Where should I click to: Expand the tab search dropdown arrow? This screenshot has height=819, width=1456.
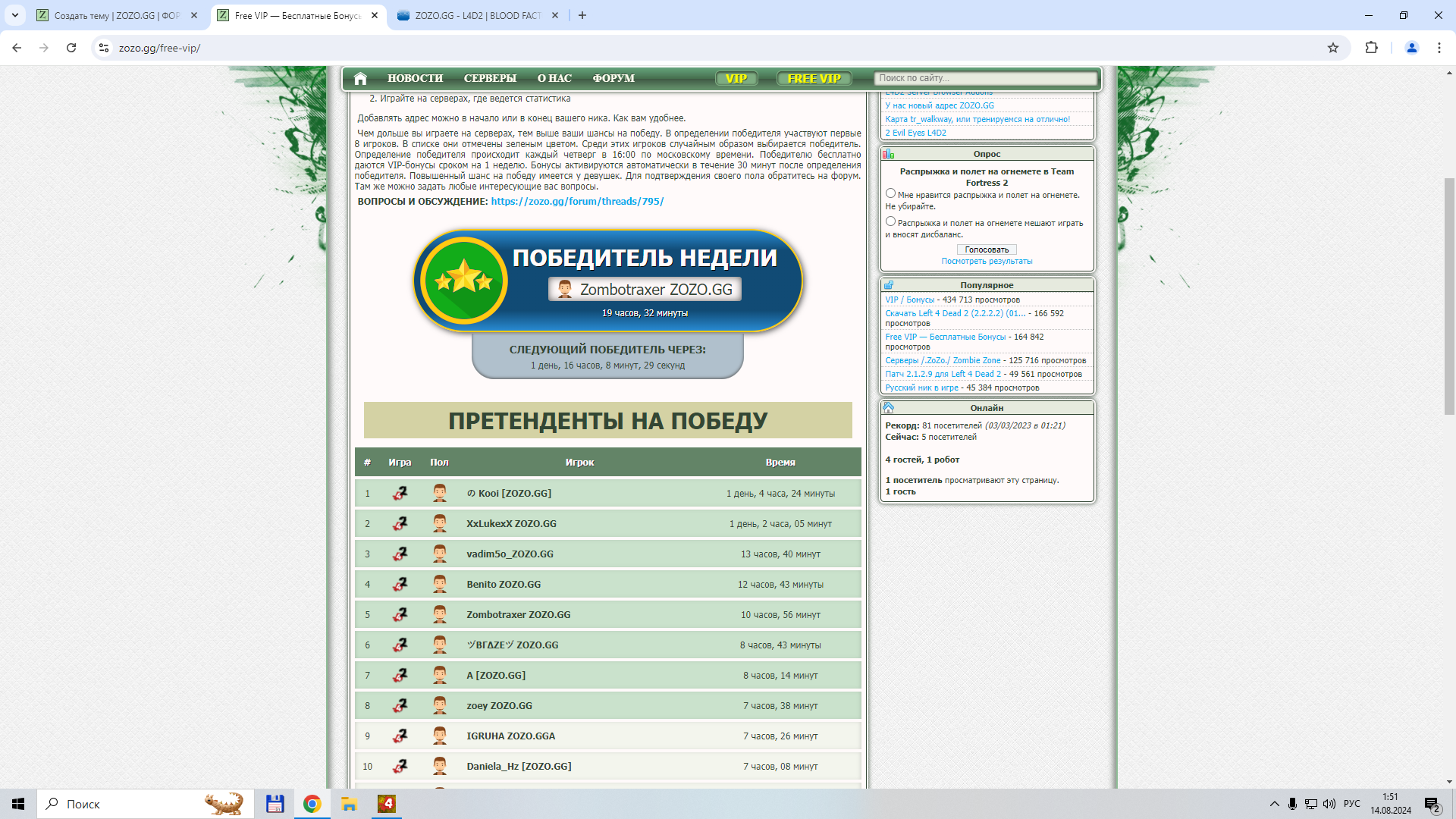(x=14, y=15)
